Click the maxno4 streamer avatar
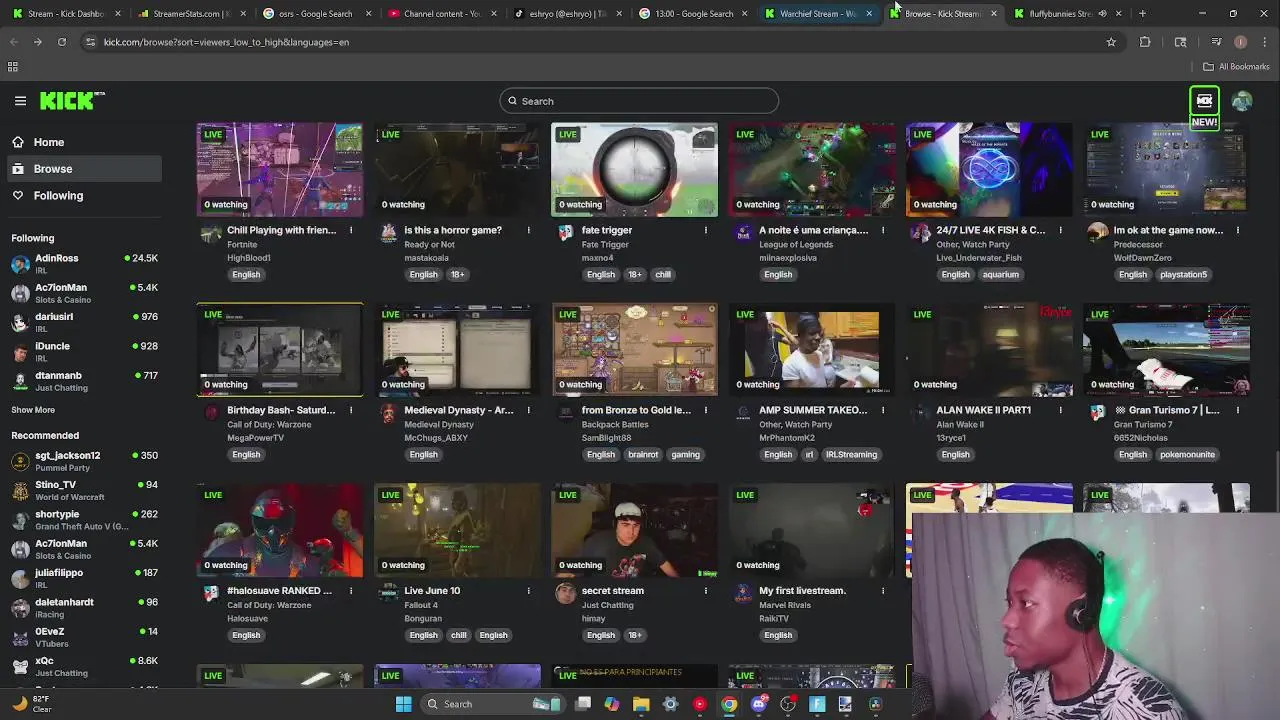 pos(565,232)
